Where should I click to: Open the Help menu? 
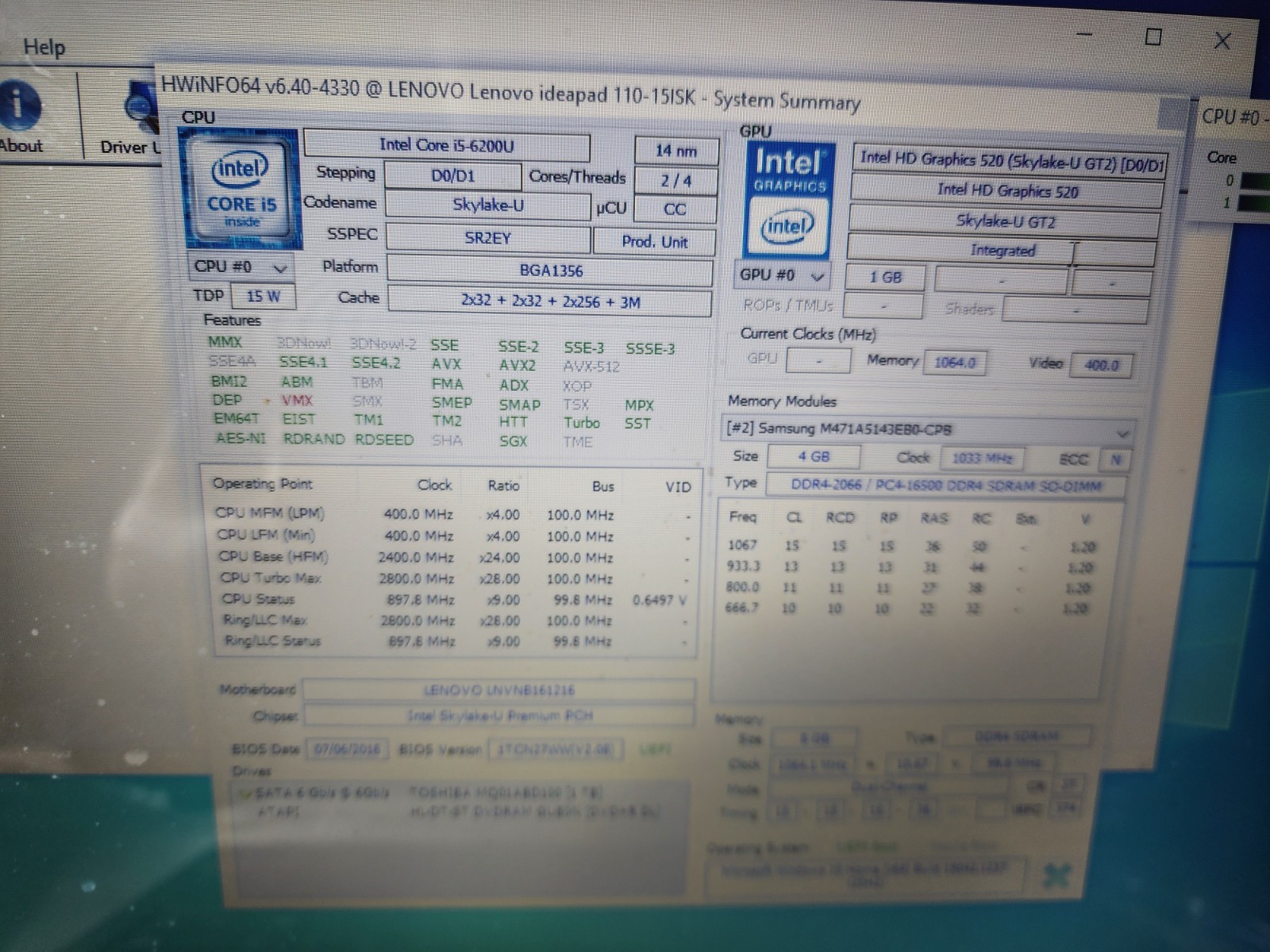tap(44, 47)
